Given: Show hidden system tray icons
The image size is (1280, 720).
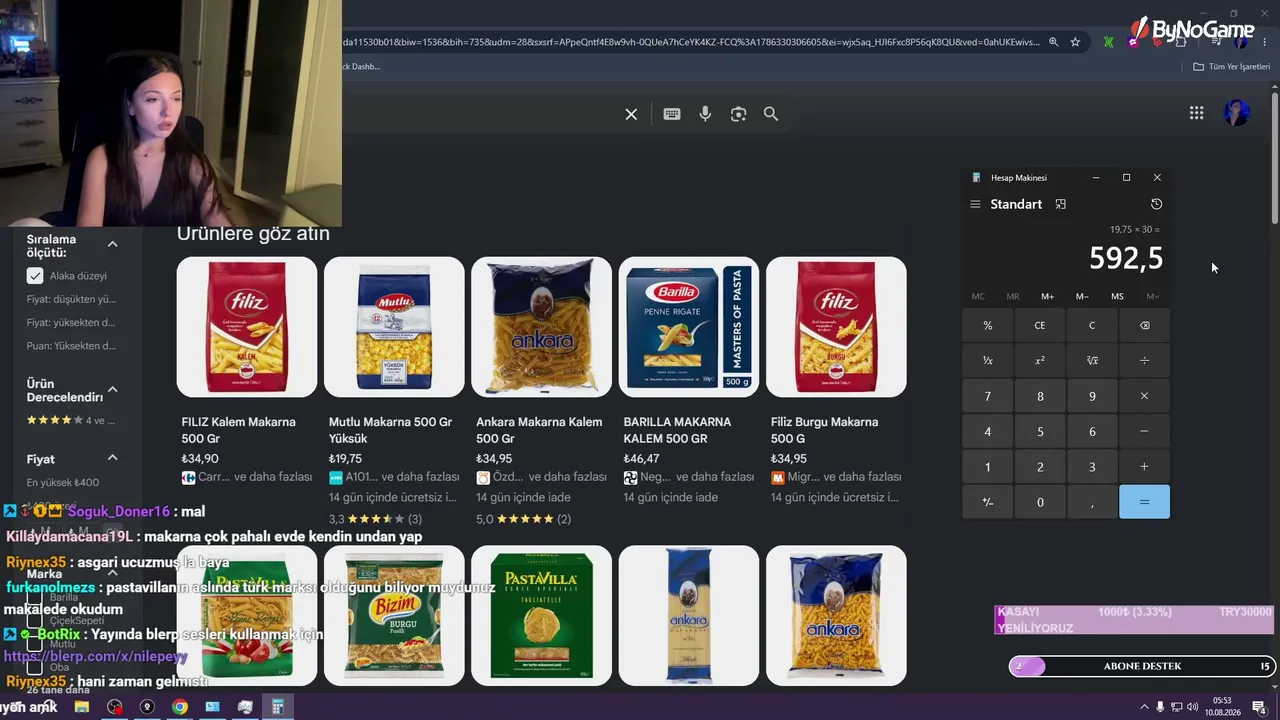Looking at the screenshot, I should [1144, 707].
